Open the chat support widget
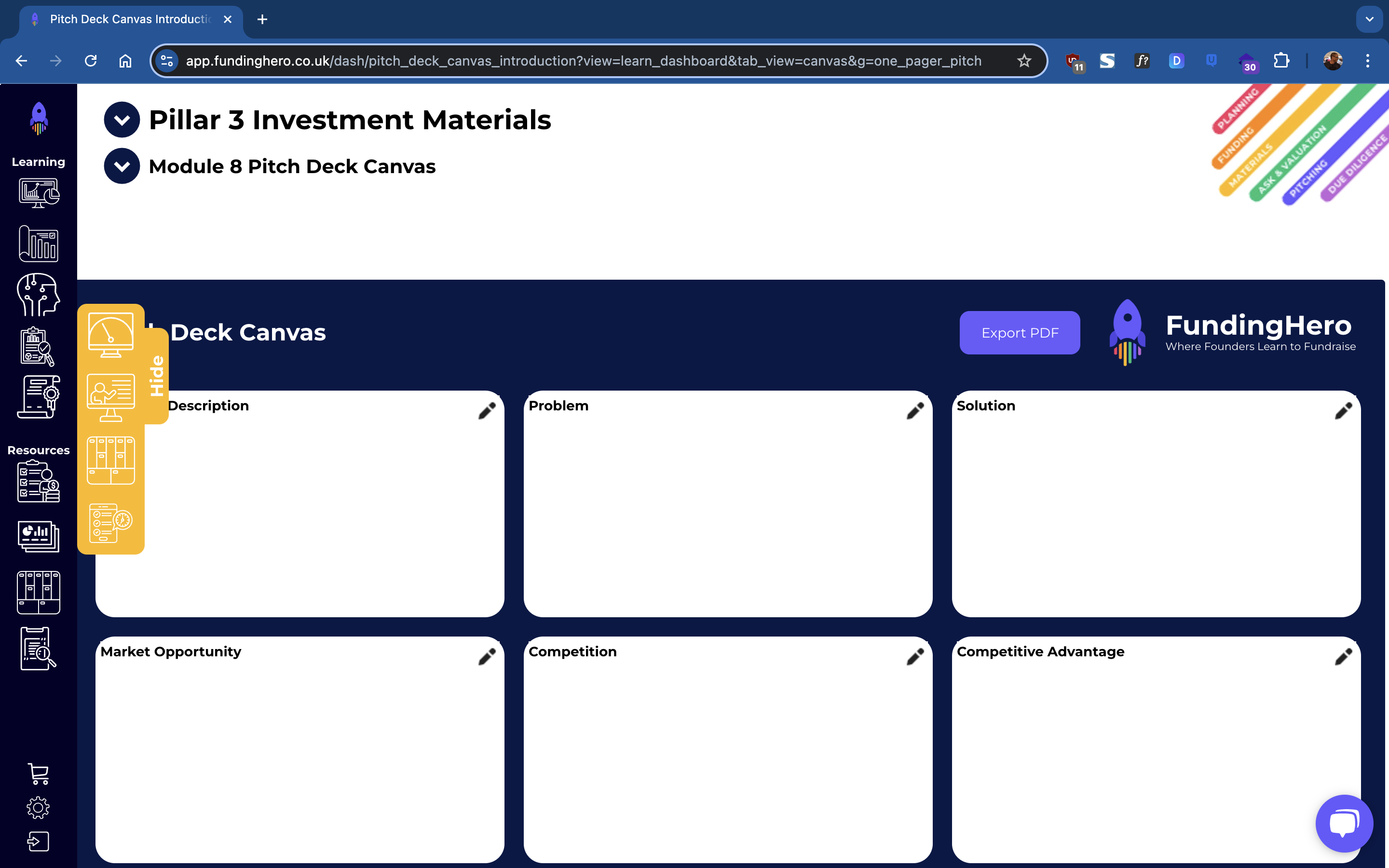This screenshot has width=1389, height=868. (1344, 822)
